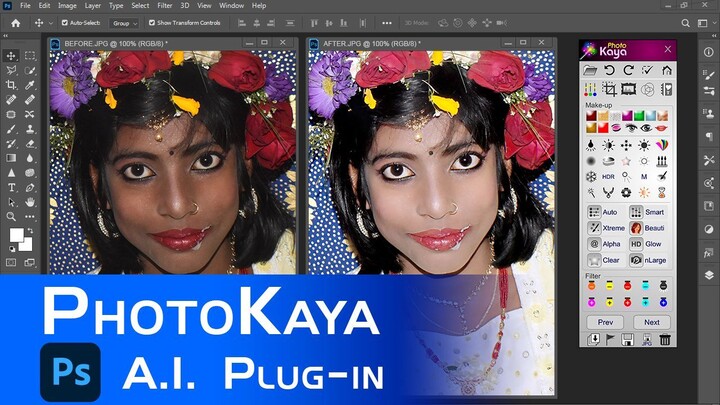Click the white foreground color swatch
The width and height of the screenshot is (720, 405).
(x=16, y=235)
